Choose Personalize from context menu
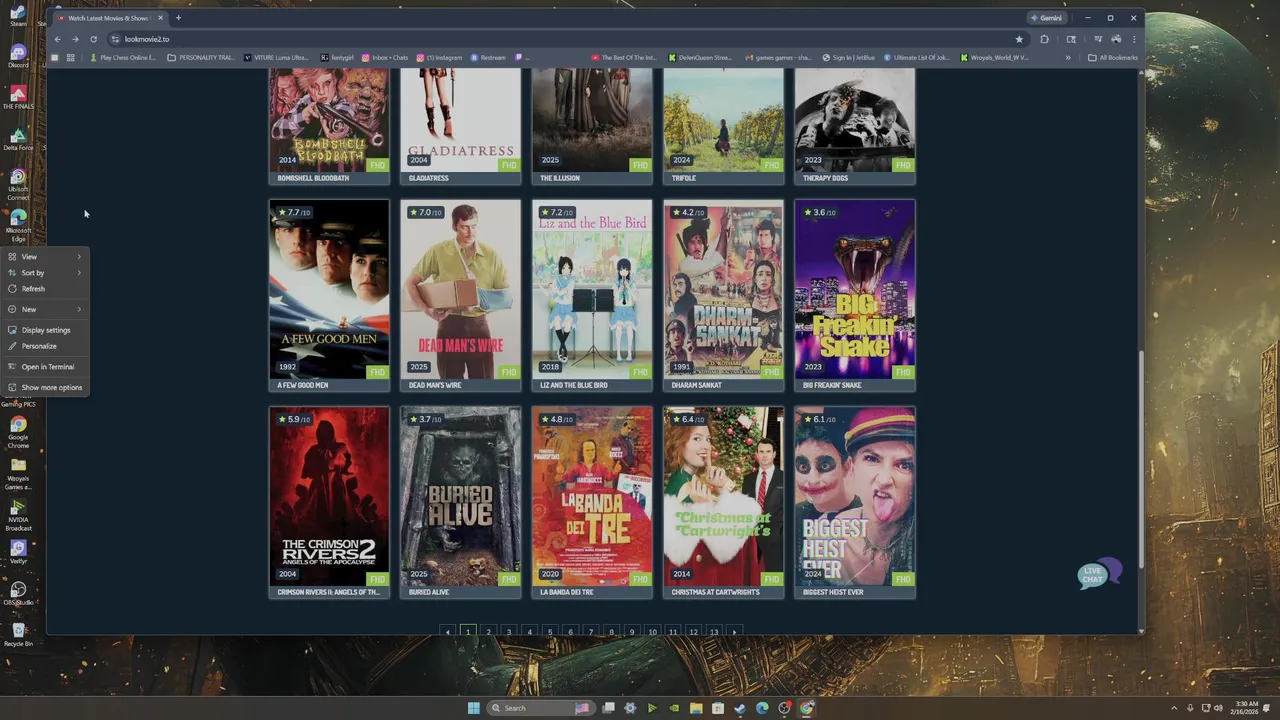 [45, 346]
